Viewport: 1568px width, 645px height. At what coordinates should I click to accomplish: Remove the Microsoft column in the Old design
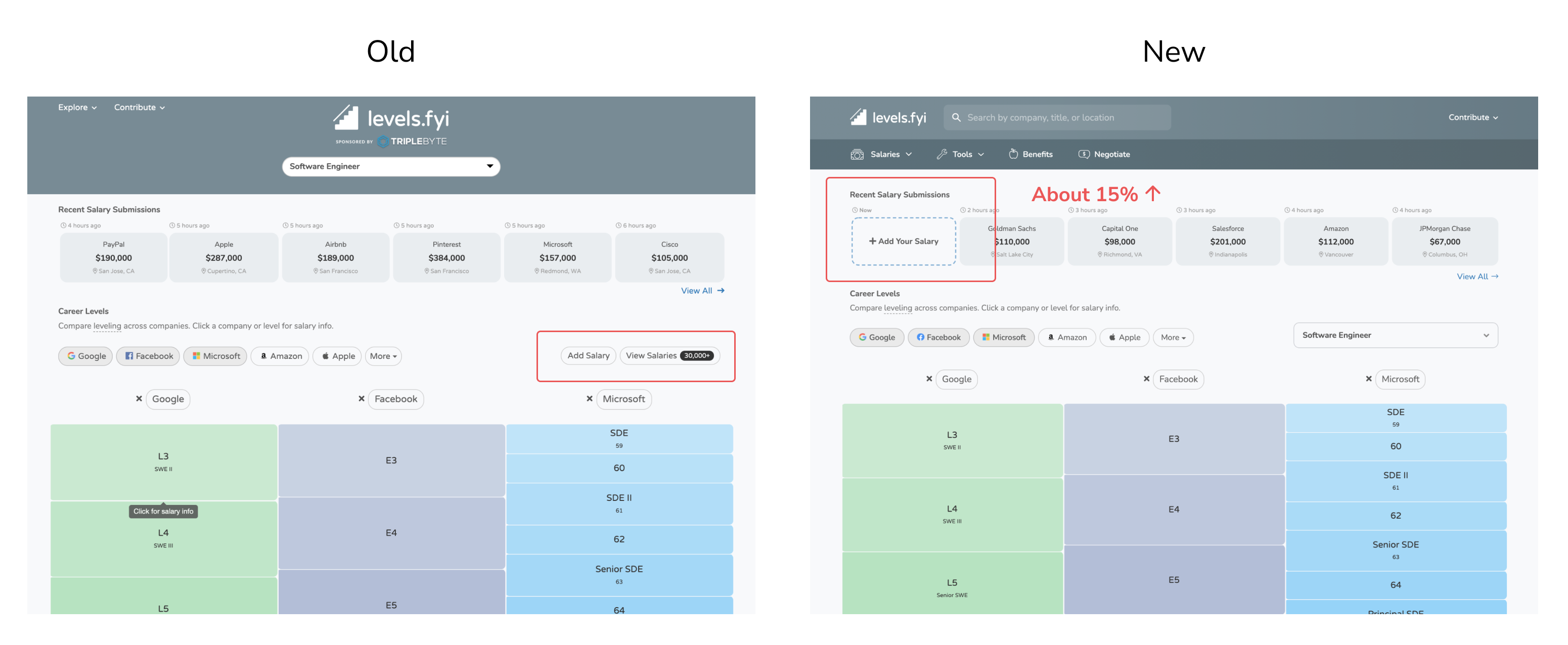point(589,399)
